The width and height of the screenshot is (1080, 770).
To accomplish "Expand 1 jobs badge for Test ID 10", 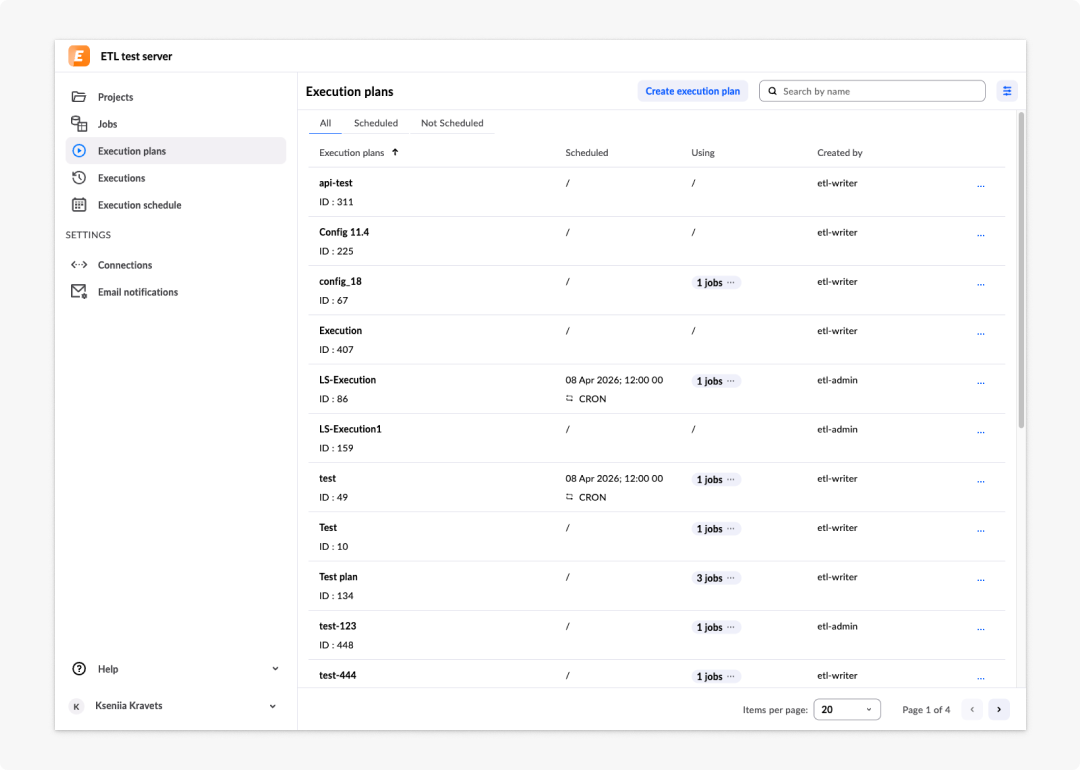I will [716, 529].
